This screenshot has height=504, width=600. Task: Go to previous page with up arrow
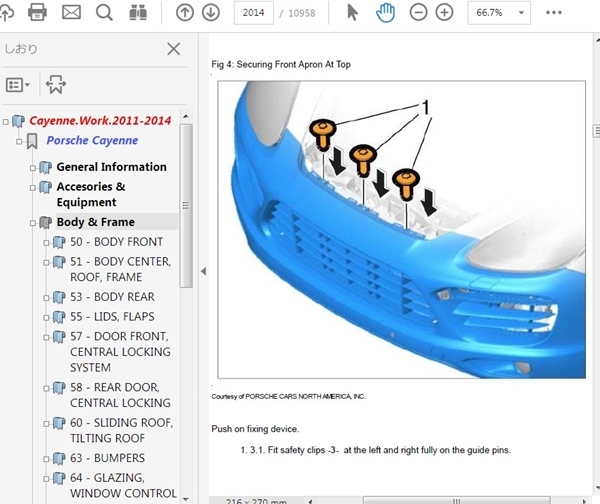185,12
